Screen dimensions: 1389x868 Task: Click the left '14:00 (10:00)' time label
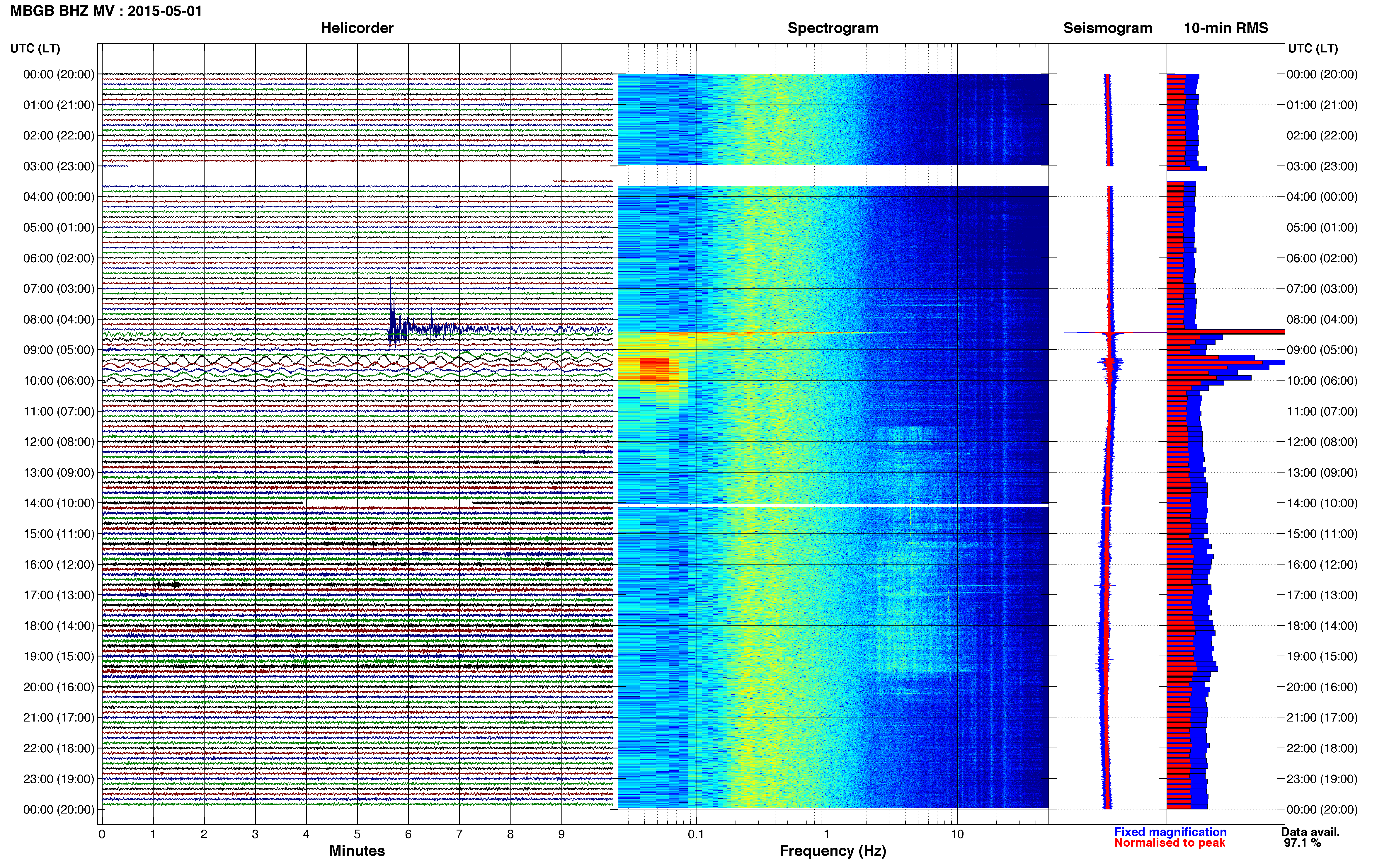(x=59, y=503)
